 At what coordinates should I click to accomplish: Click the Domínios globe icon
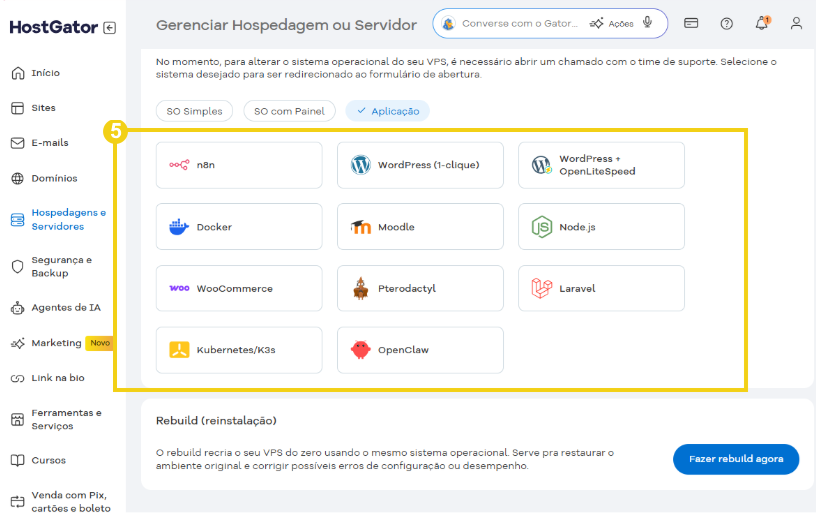click(18, 178)
